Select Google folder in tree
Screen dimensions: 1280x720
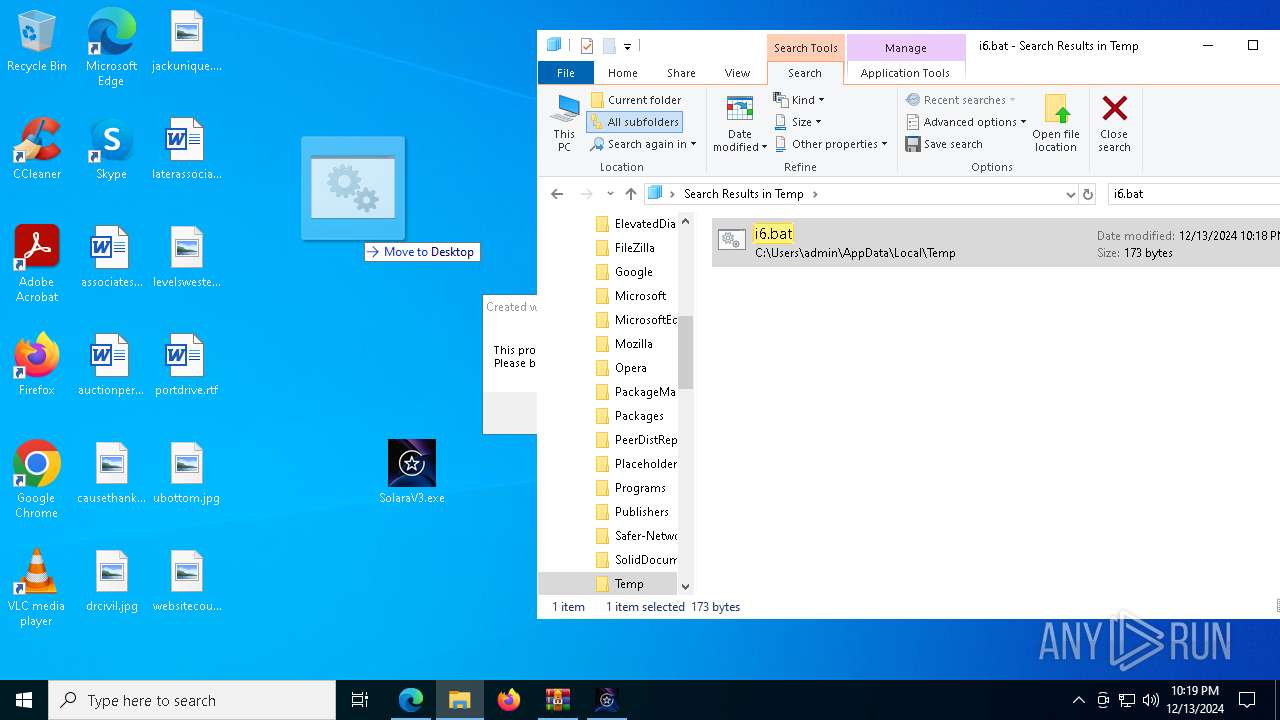[633, 272]
